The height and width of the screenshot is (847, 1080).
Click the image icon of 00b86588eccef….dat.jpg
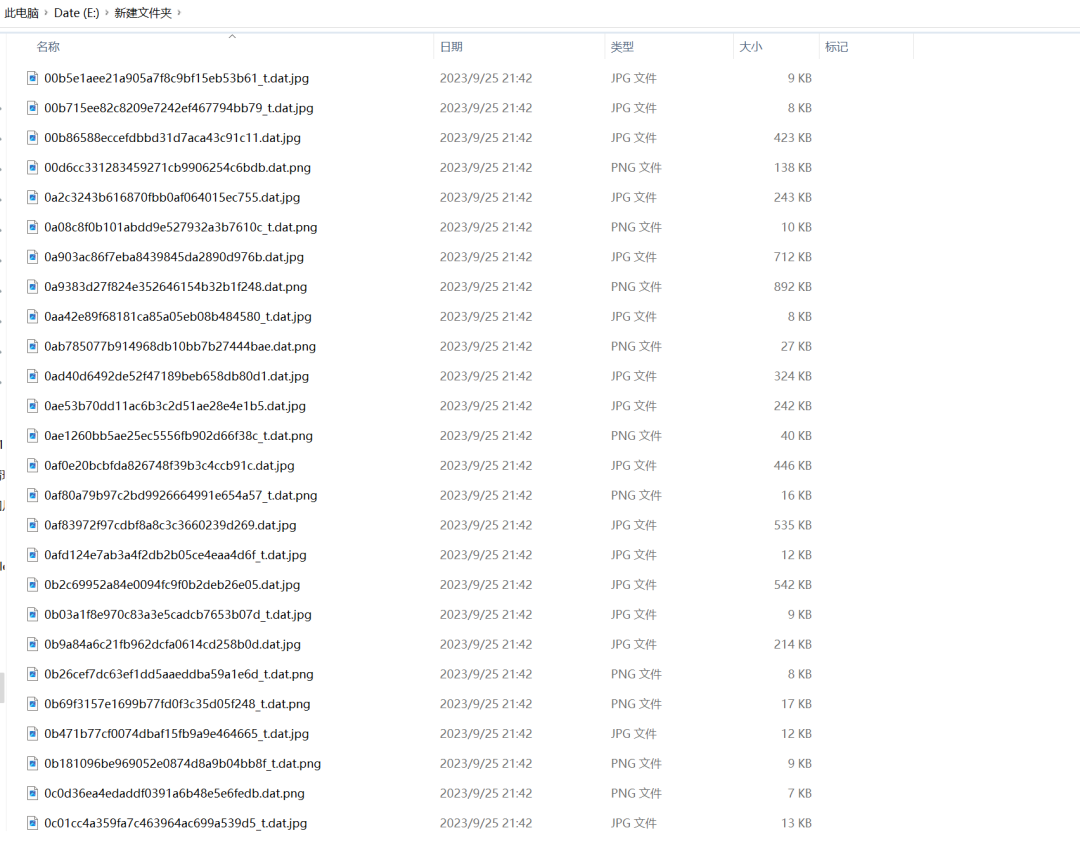coord(32,138)
